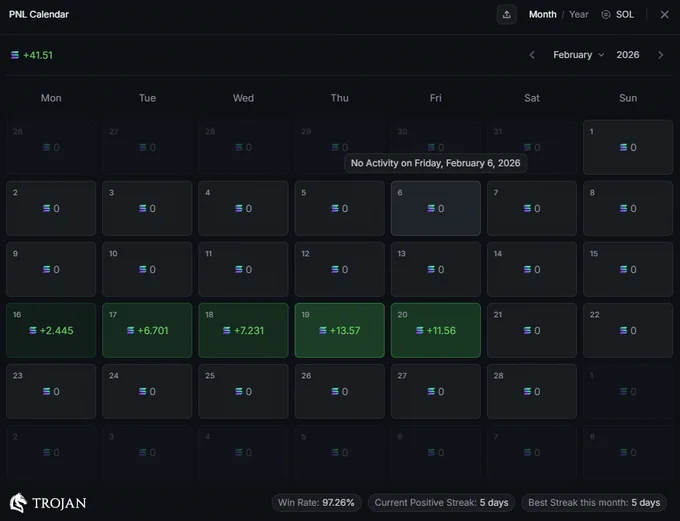Open day 4 cell in February
Image resolution: width=680 pixels, height=521 pixels.
pos(243,208)
